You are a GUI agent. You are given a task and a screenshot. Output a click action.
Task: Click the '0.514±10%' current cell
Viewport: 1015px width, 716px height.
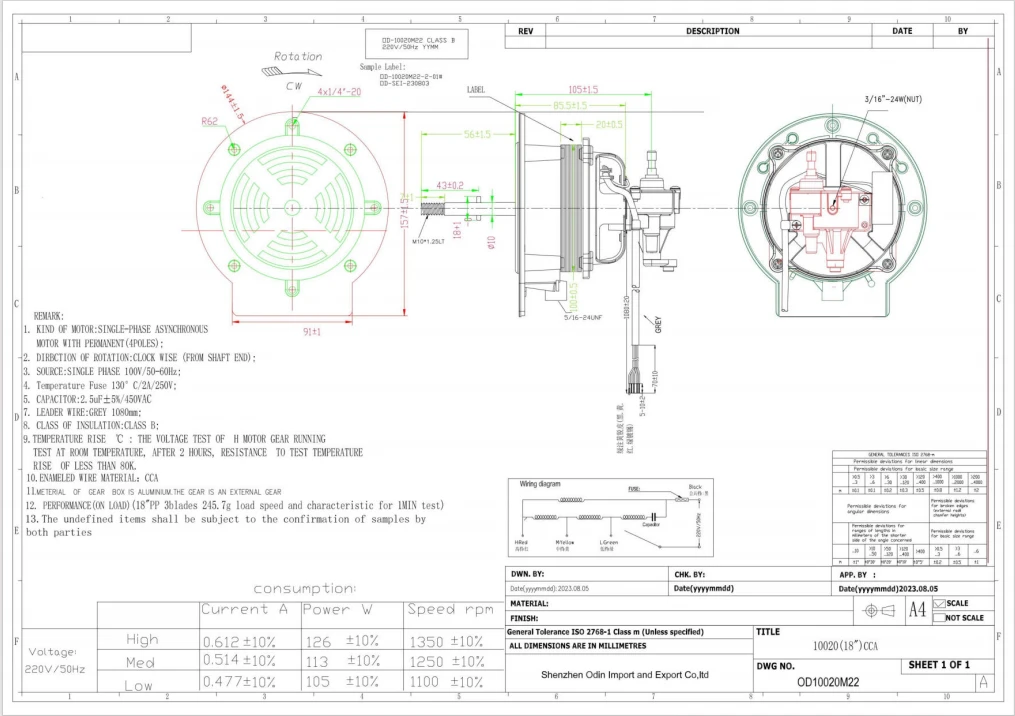[240, 660]
